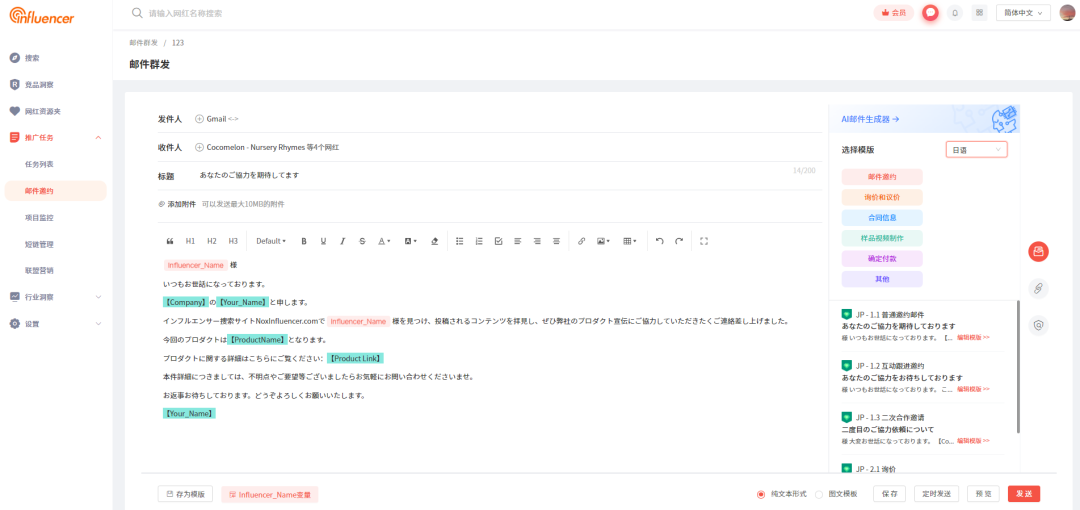1080x510 pixels.
Task: Open 竞品洞察 in the sidebar
Action: (x=39, y=85)
